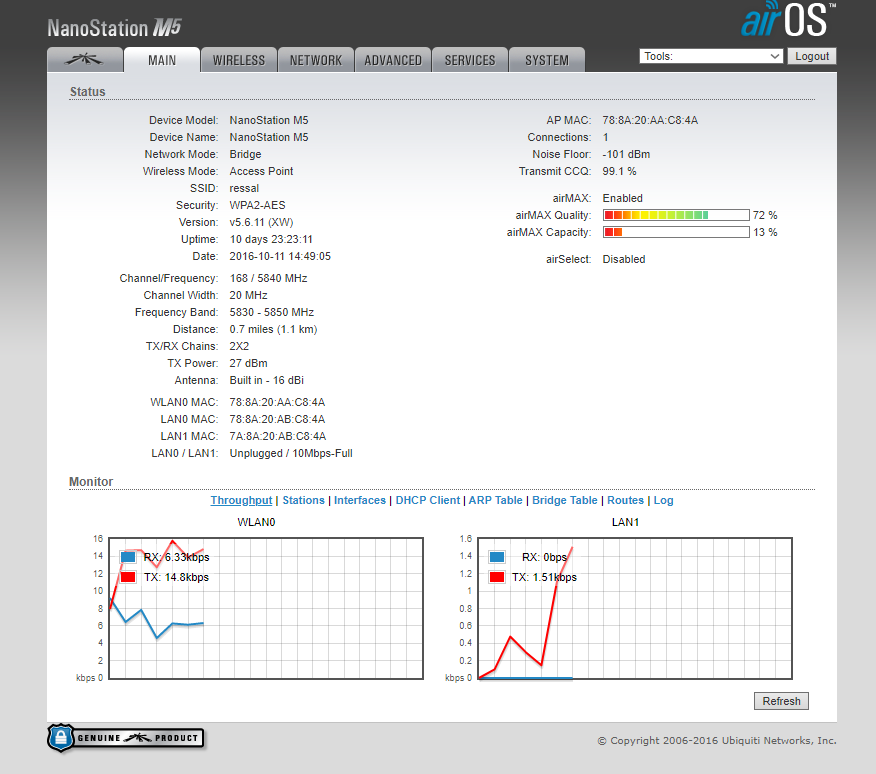
Task: Click the firmware version v5.6.11 (XW)
Action: [261, 222]
